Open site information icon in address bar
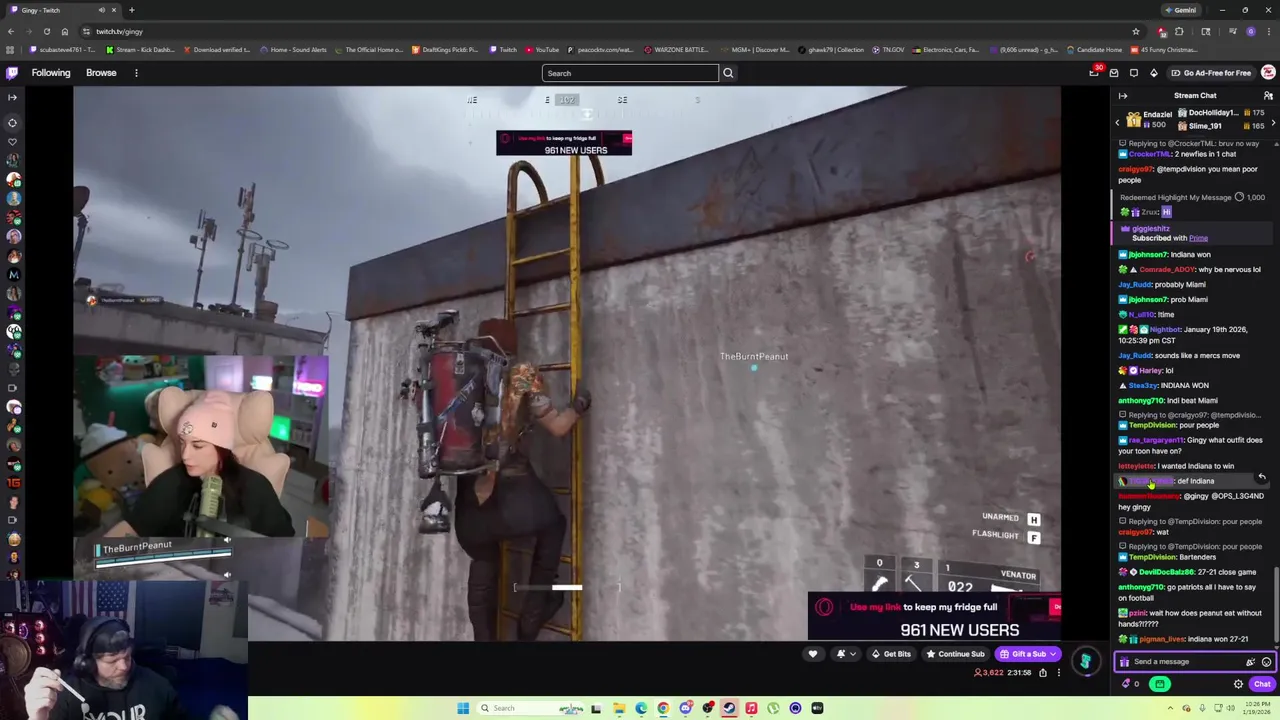1280x720 pixels. click(x=86, y=32)
